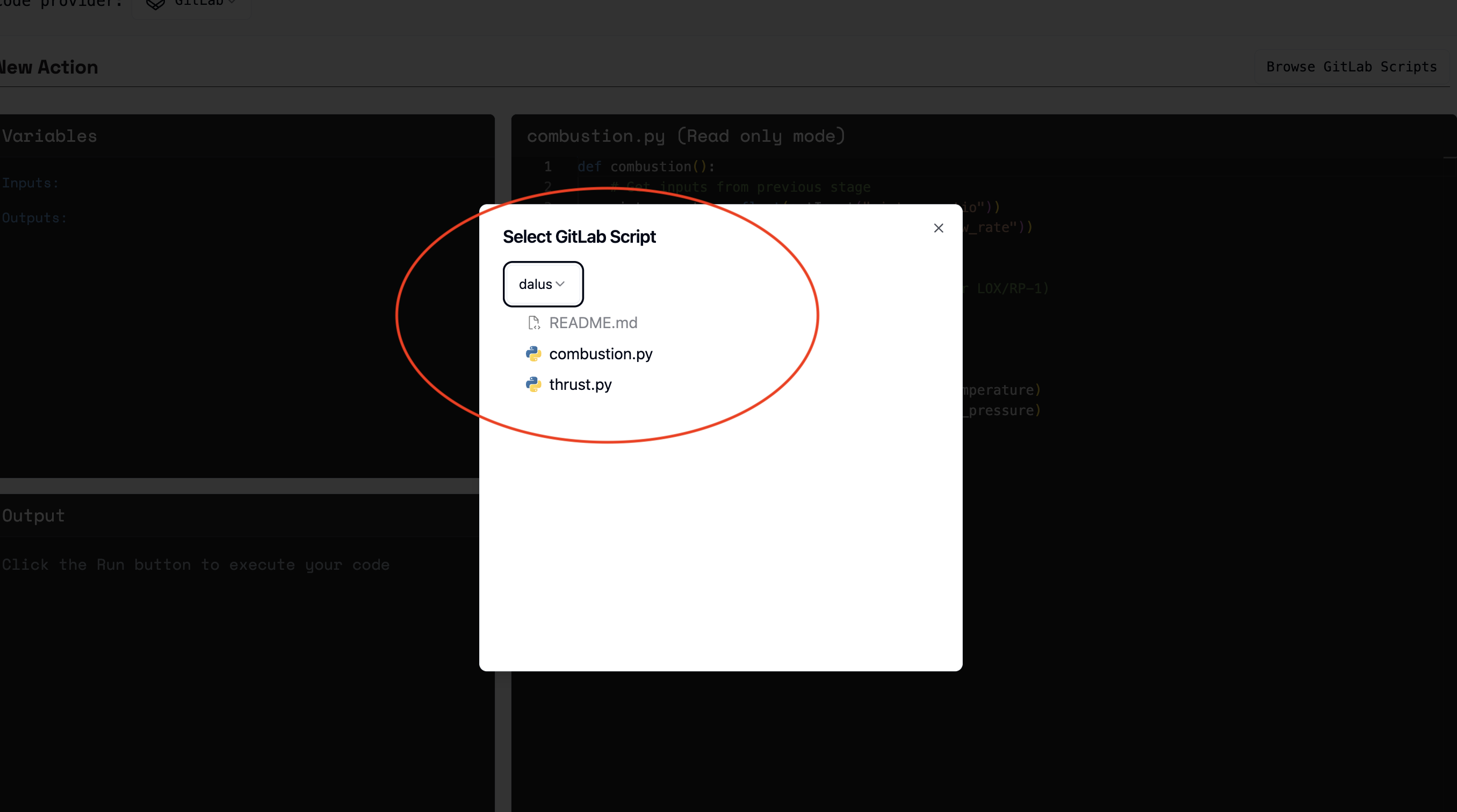Click the 'Click the Run button' message
Image resolution: width=1457 pixels, height=812 pixels.
[195, 565]
